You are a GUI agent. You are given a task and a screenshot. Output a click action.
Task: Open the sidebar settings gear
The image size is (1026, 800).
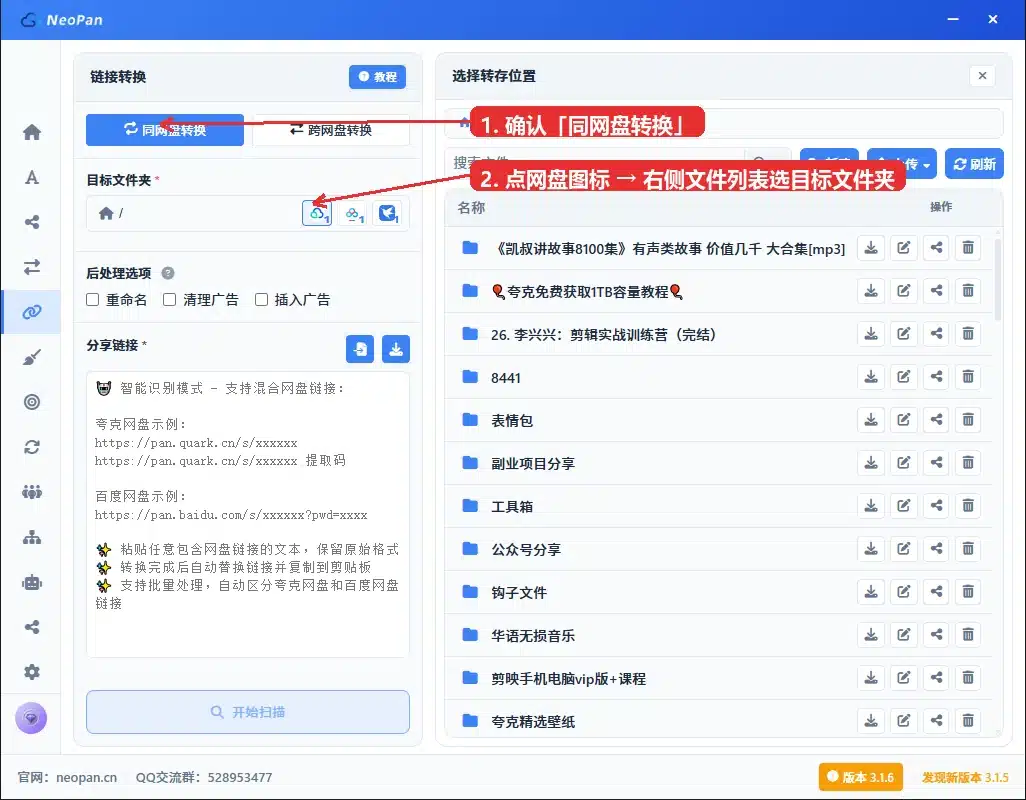coord(31,672)
